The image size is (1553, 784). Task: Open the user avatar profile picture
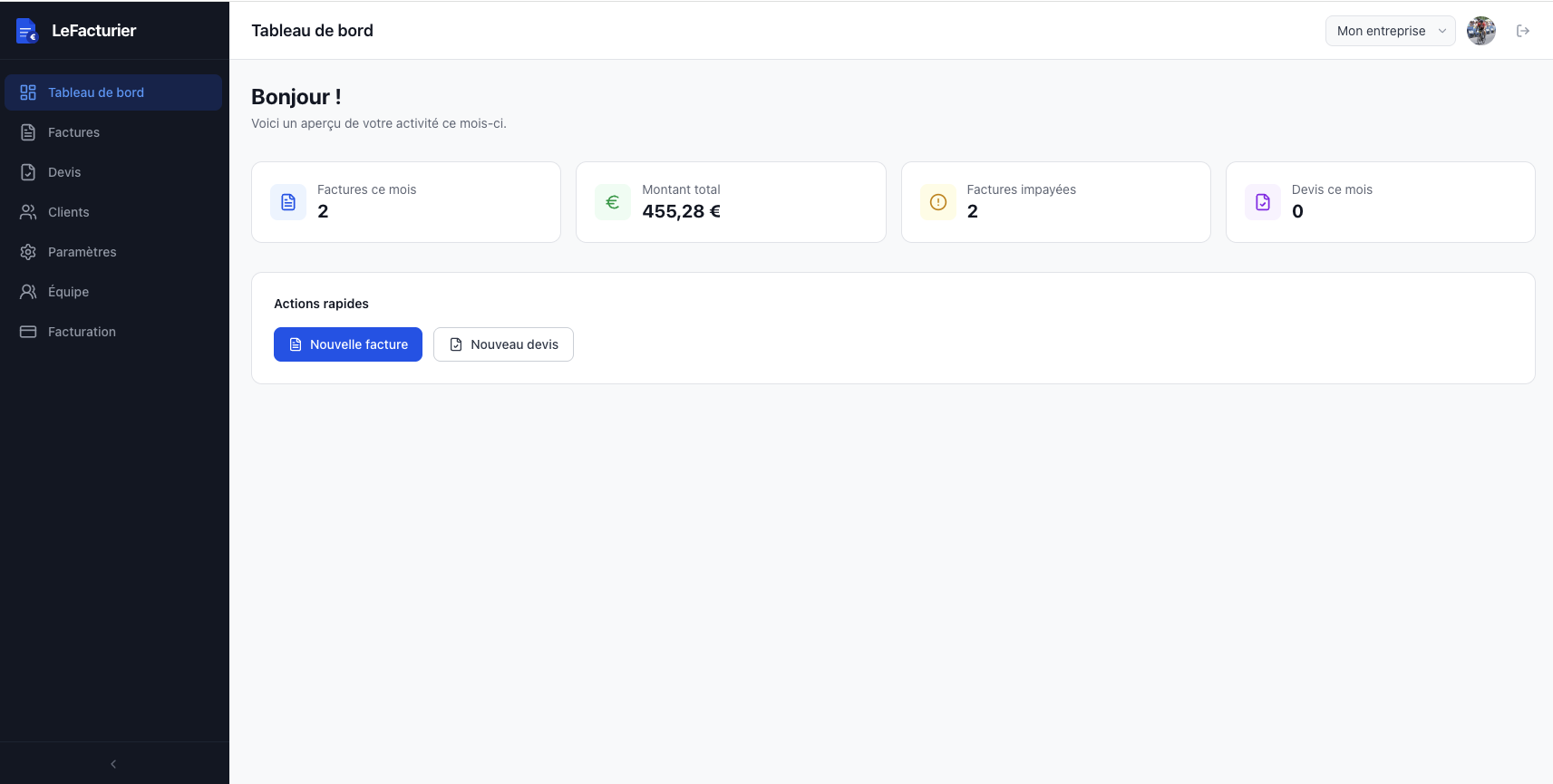point(1480,31)
